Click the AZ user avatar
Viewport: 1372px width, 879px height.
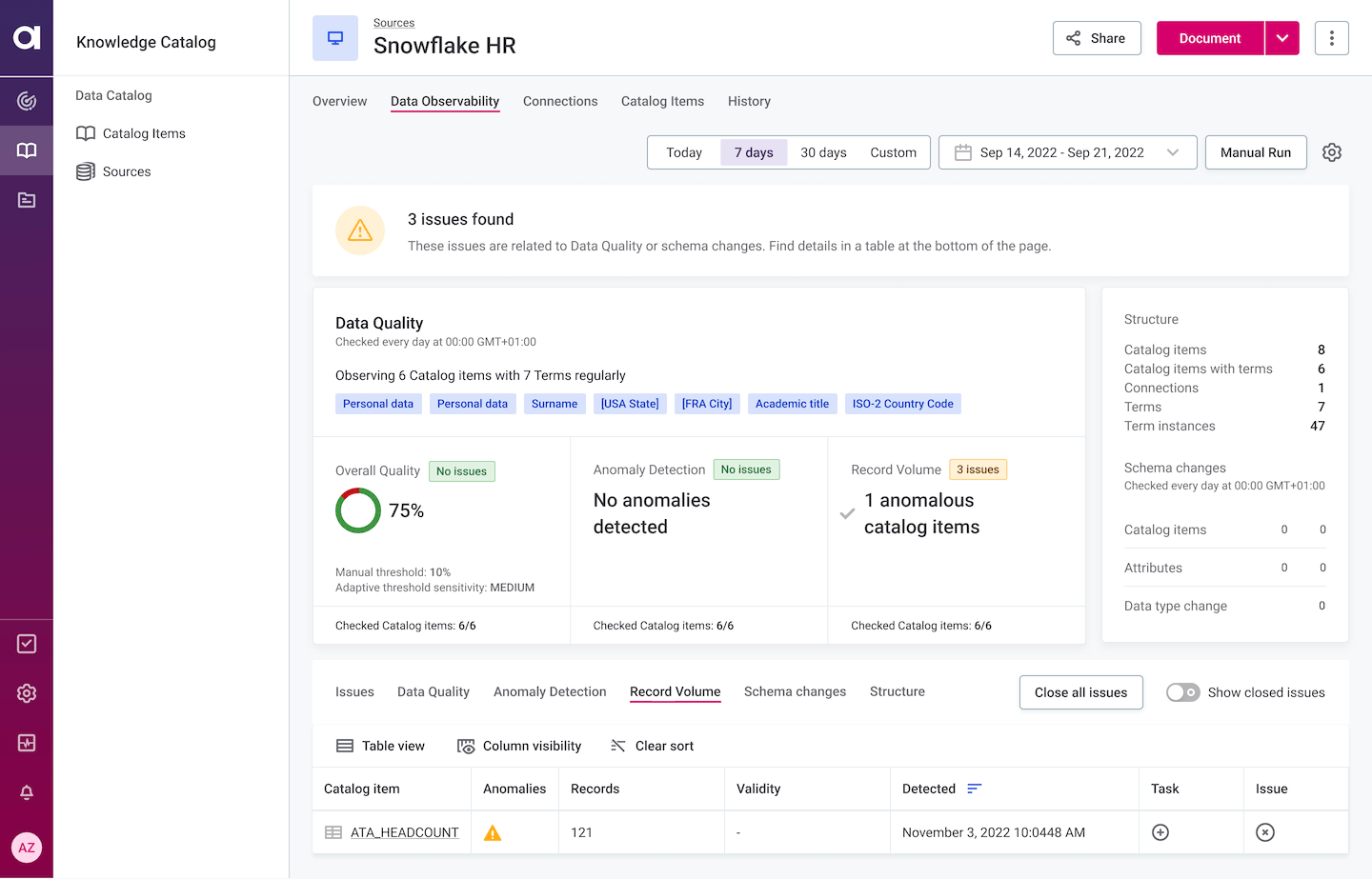tap(27, 848)
